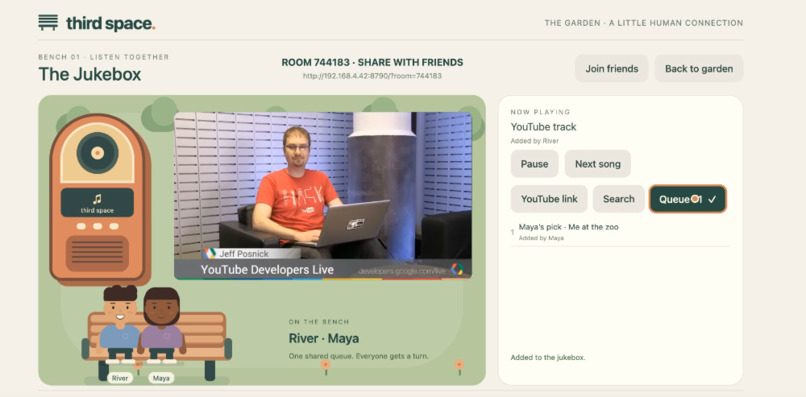
Task: Click the ROOM 744183 share heading
Action: pos(372,63)
